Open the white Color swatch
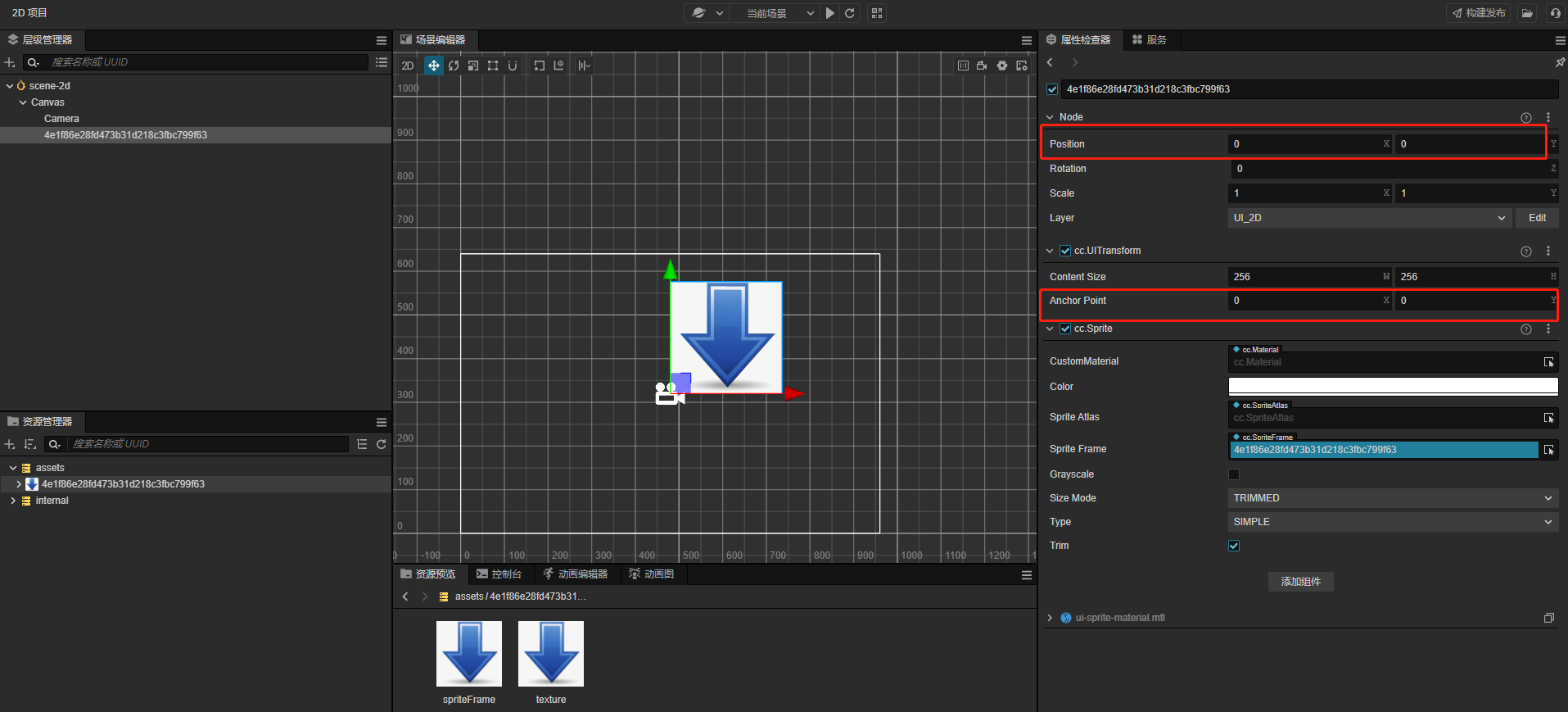The width and height of the screenshot is (1568, 712). coord(1392,387)
